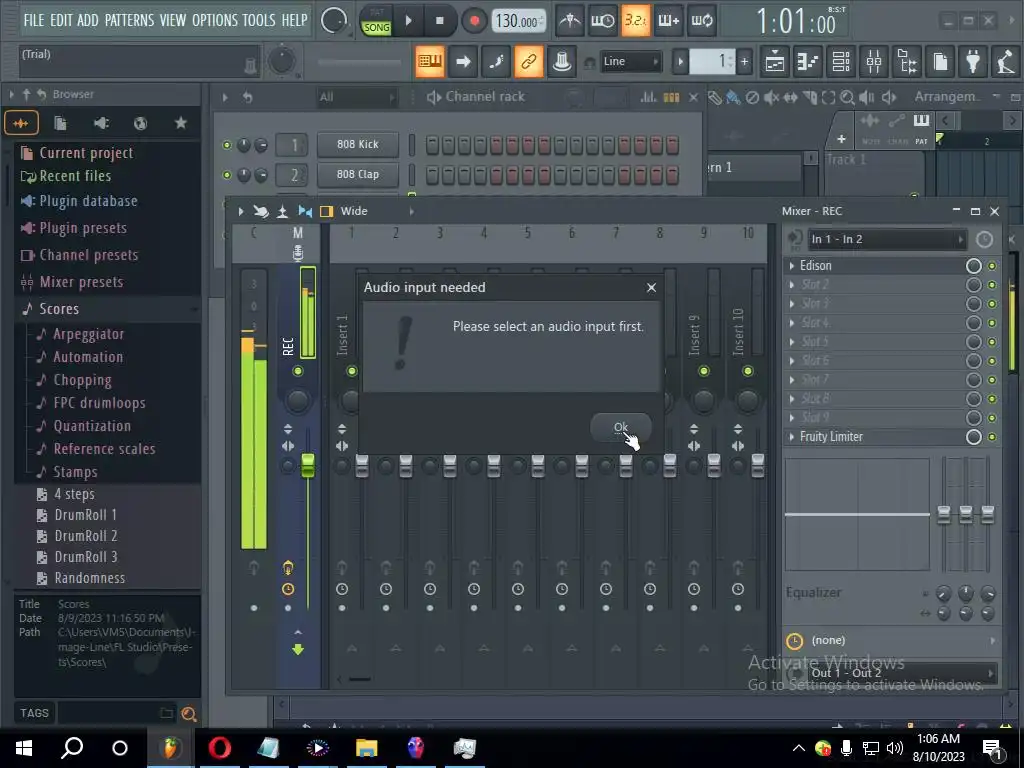Open the ADD menu
This screenshot has width=1024, height=768.
point(88,20)
